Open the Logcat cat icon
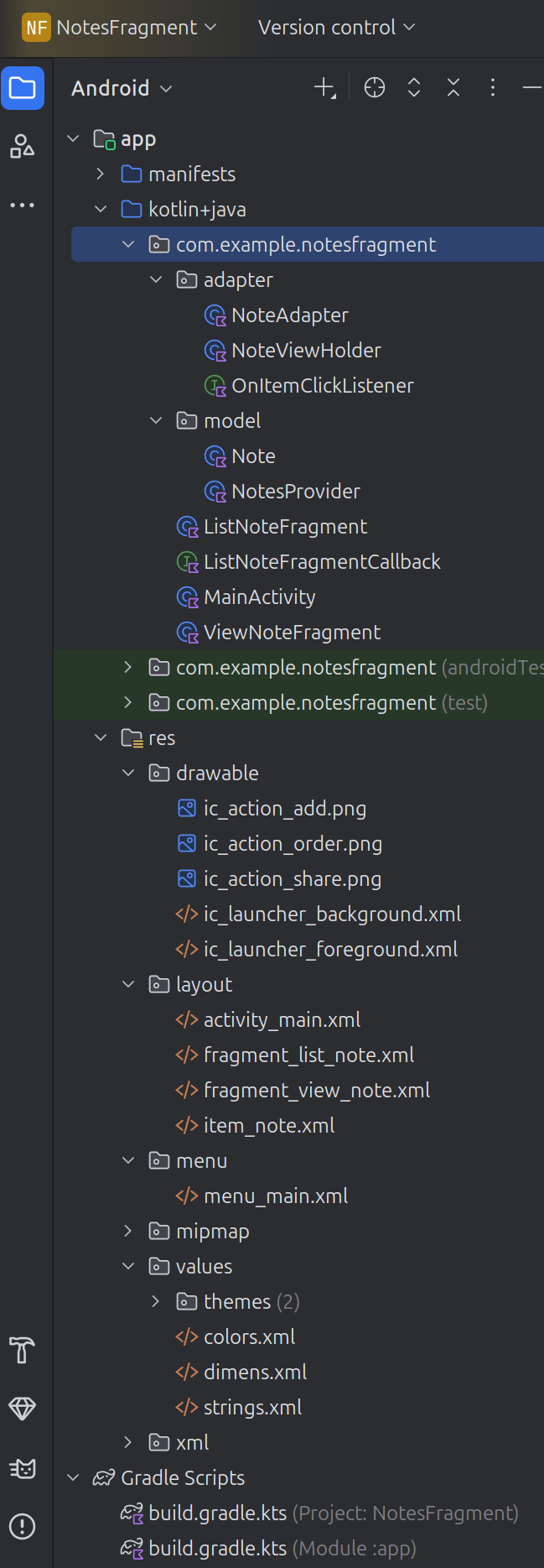 pos(23,1468)
